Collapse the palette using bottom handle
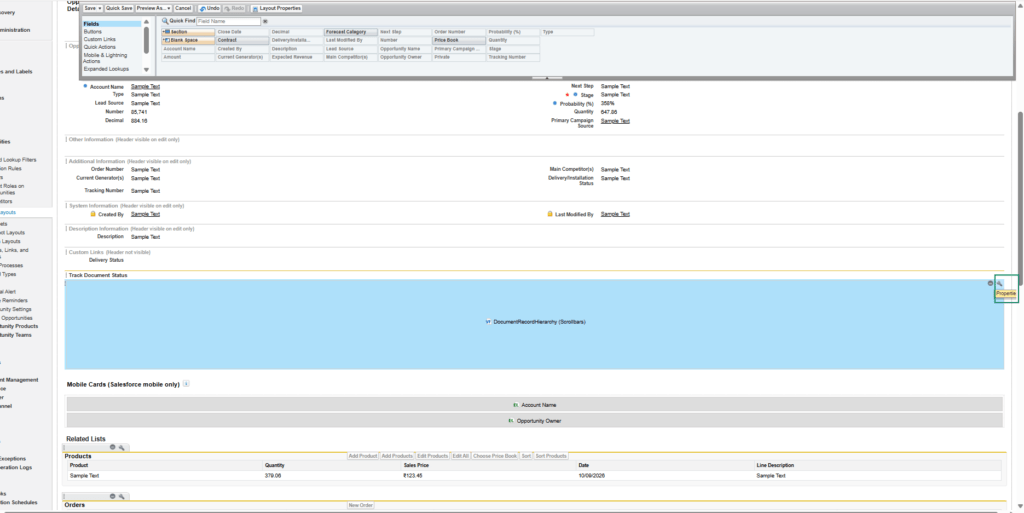1024x513 pixels. pyautogui.click(x=547, y=78)
